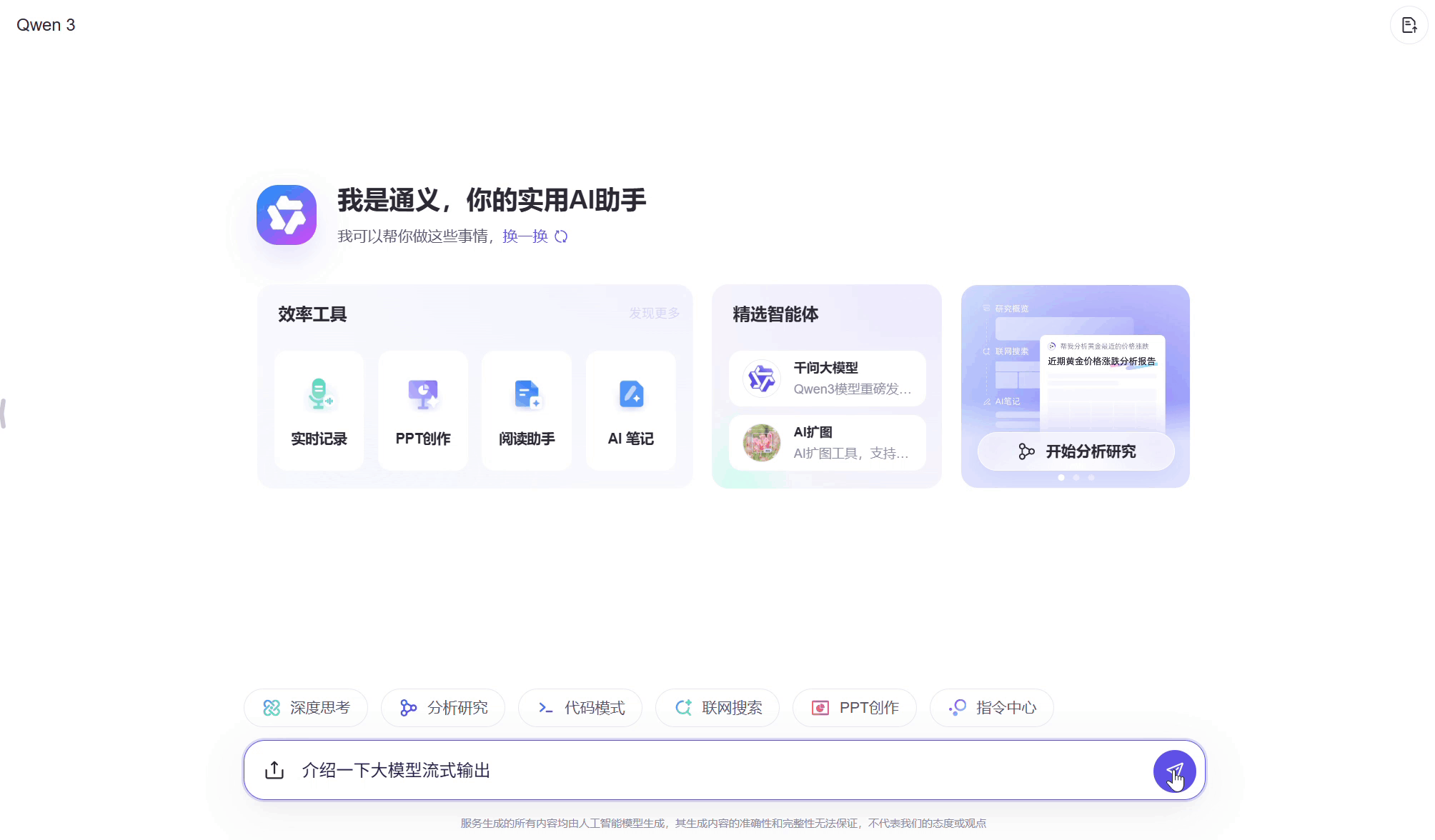Enable 深度思考 mode
Screen dimensions: 1435x840
point(306,708)
